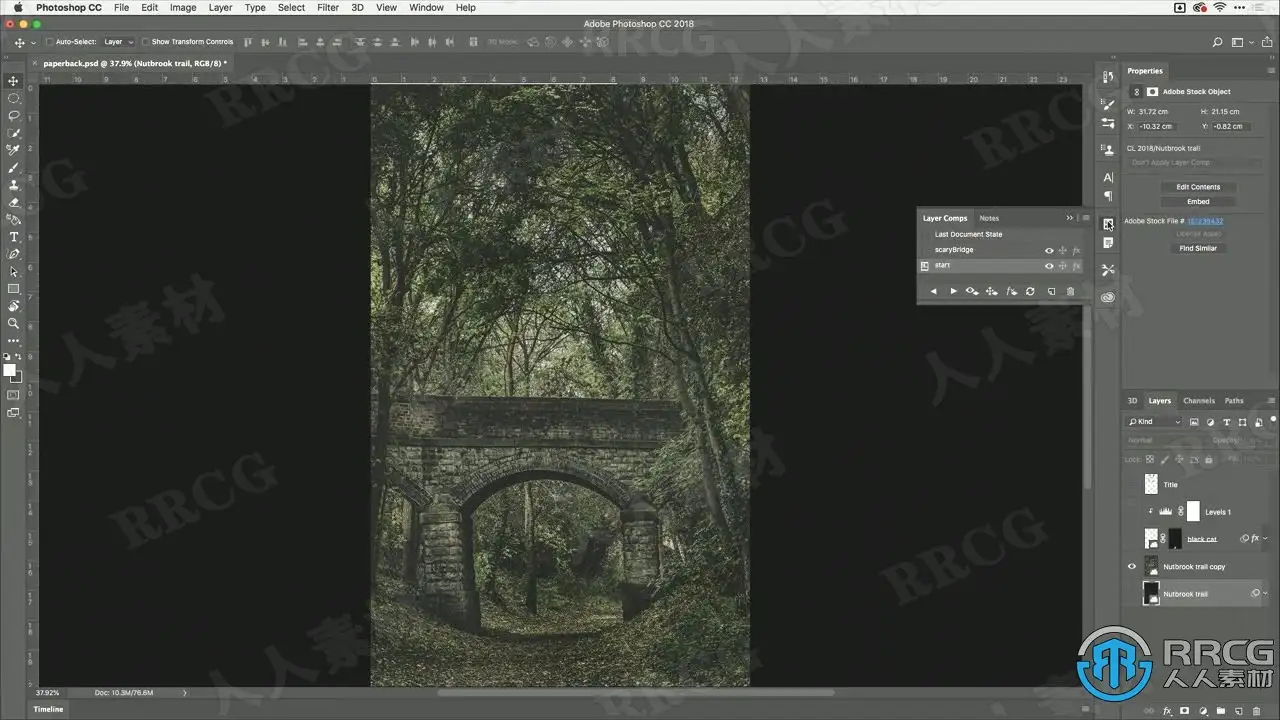Delete the selected layer comp
Image resolution: width=1280 pixels, height=720 pixels.
click(x=1070, y=291)
